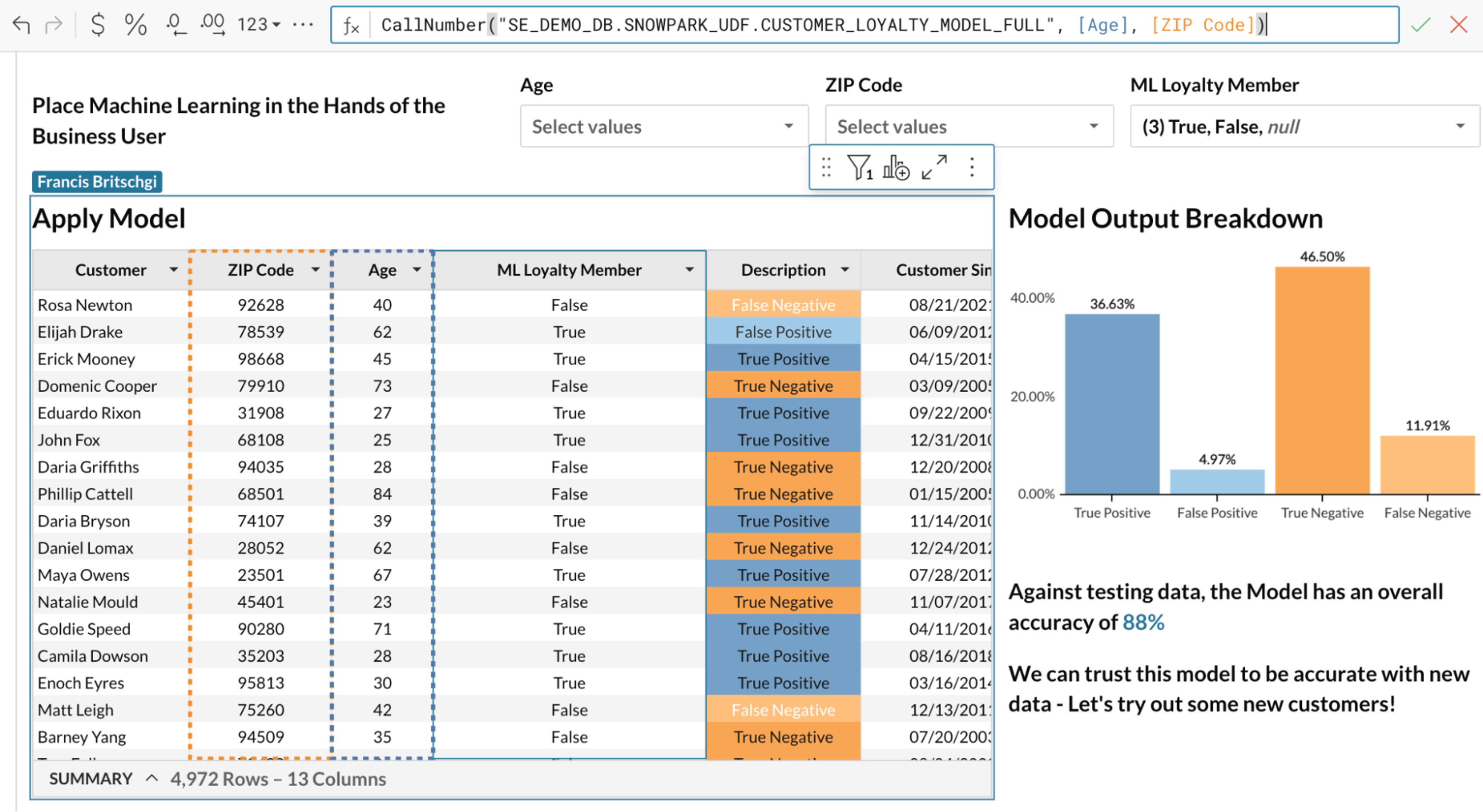Open the Age column menu arrow

(417, 270)
